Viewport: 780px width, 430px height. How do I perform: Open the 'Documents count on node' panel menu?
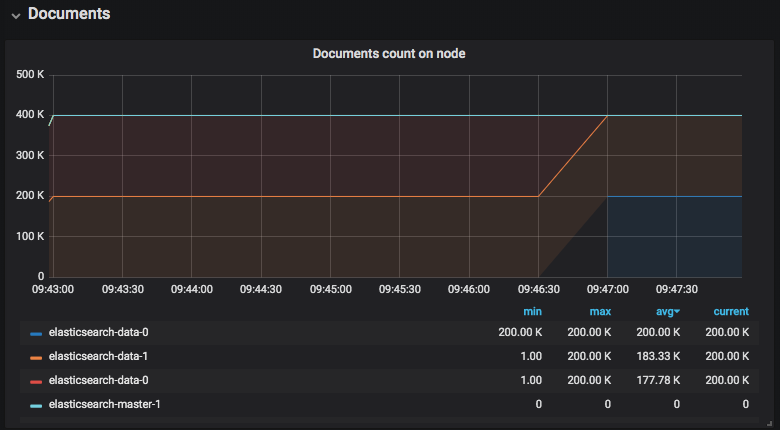(389, 54)
